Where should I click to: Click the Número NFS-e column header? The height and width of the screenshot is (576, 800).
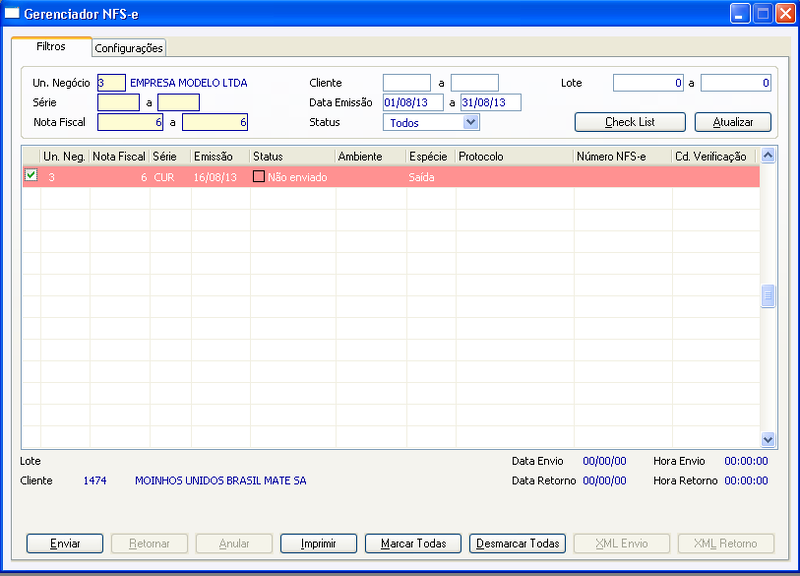pos(623,156)
